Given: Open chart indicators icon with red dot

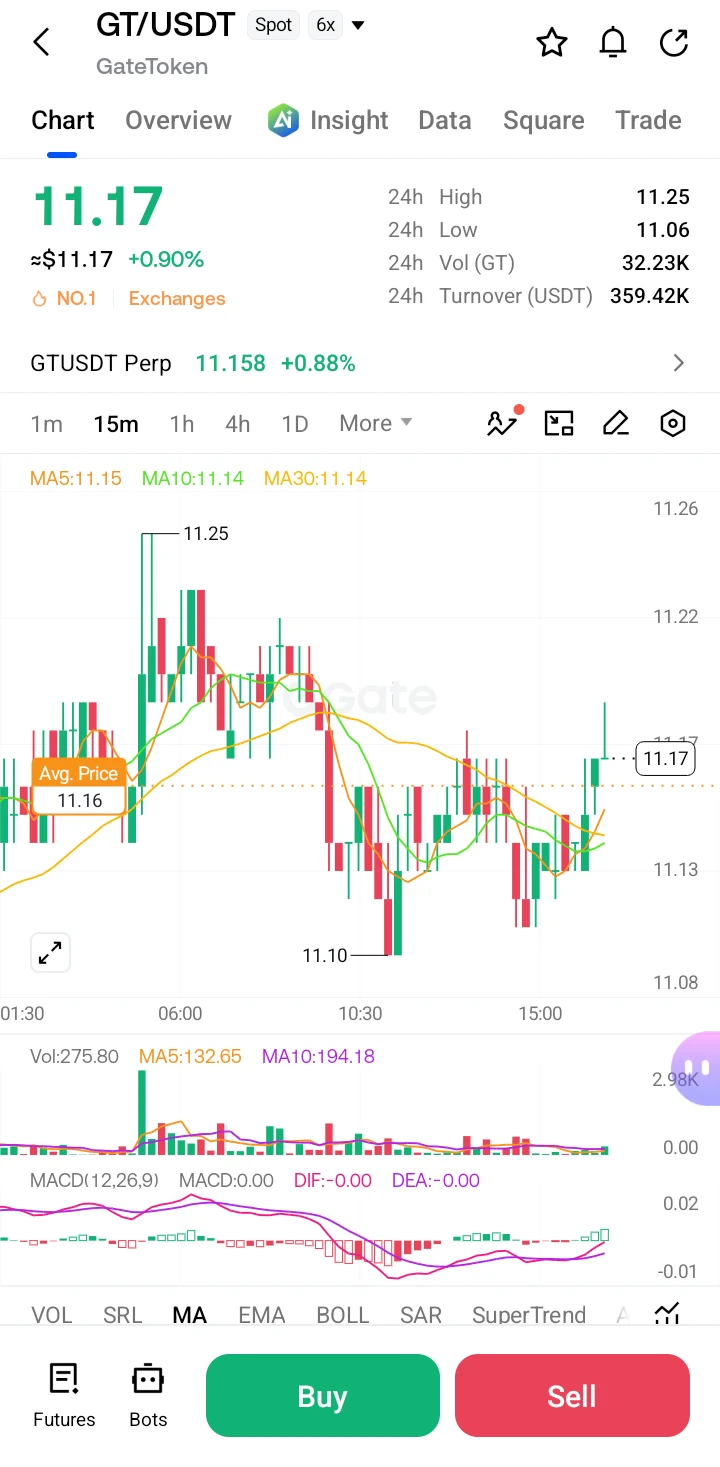Looking at the screenshot, I should click(503, 422).
